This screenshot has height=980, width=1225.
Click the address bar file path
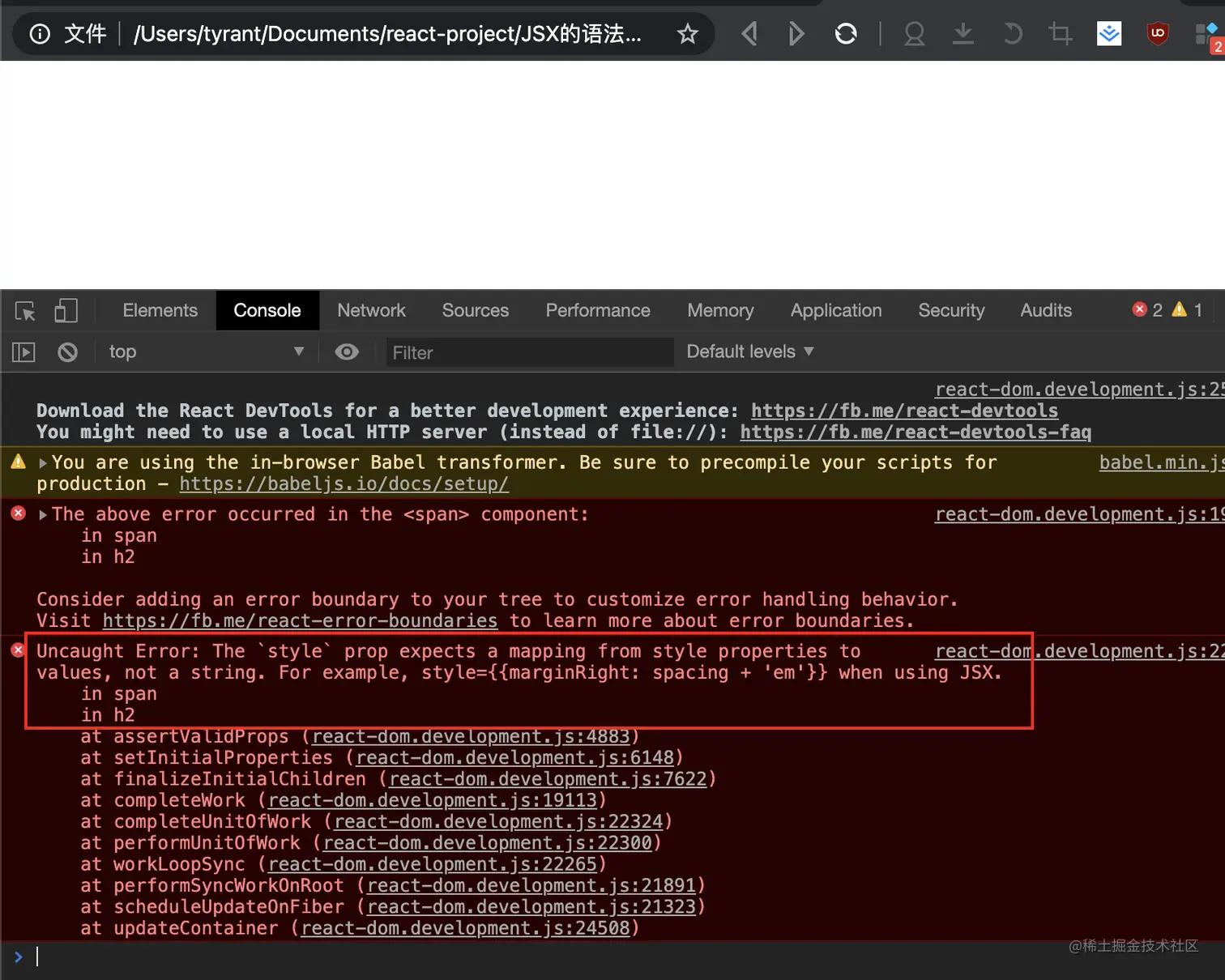click(387, 34)
